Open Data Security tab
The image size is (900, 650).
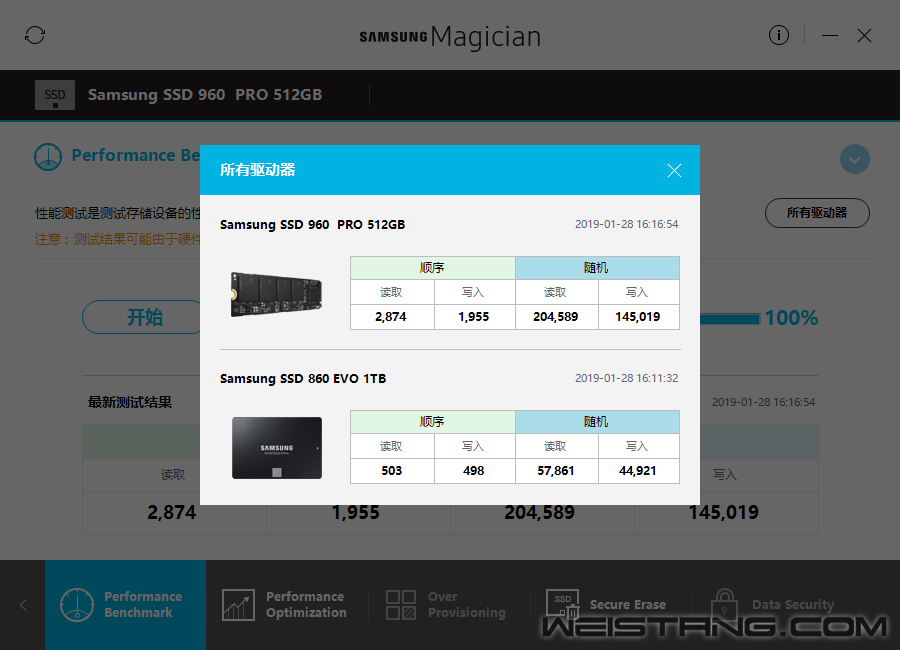click(772, 605)
